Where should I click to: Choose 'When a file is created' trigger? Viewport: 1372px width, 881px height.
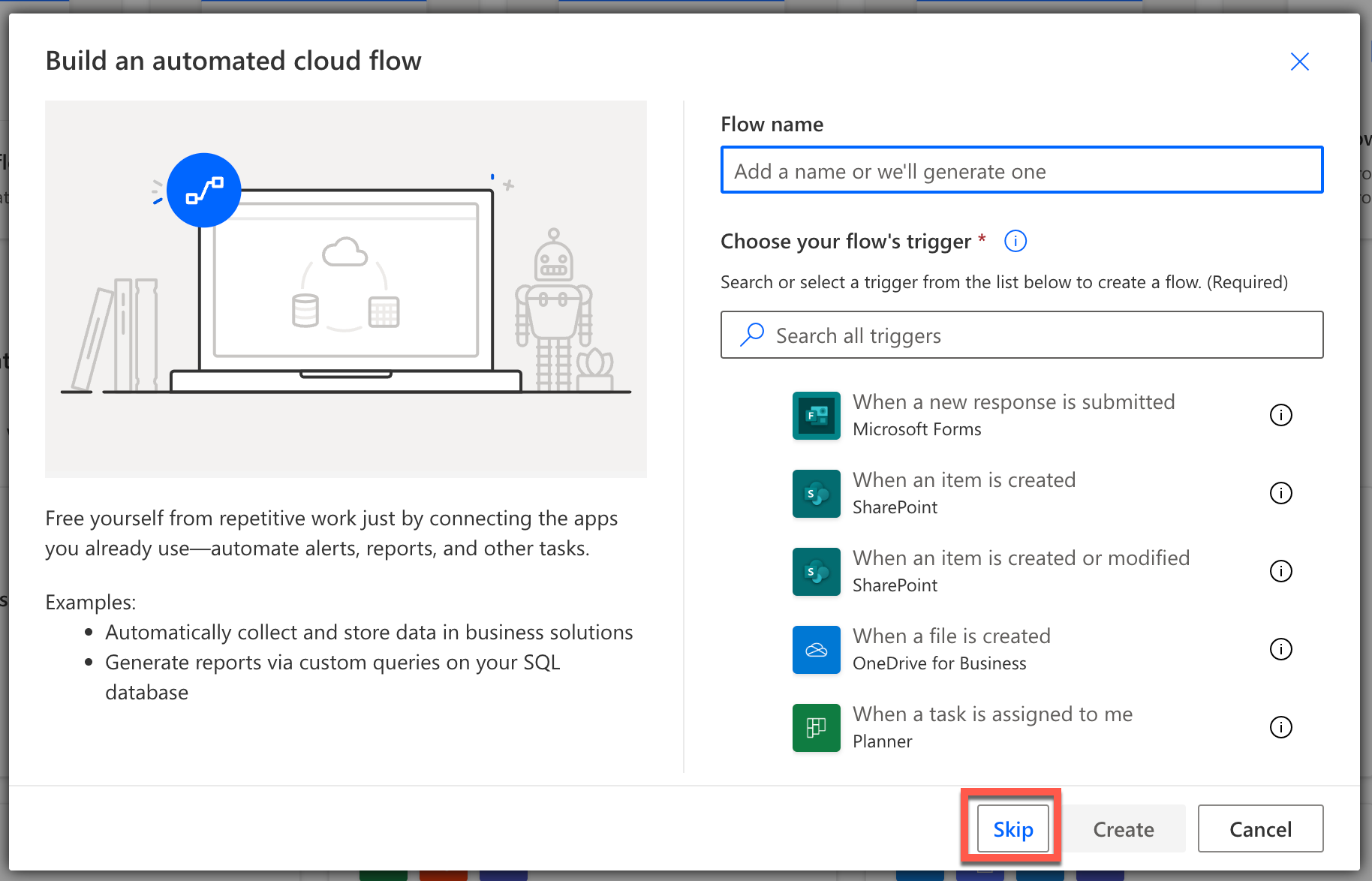pyautogui.click(x=951, y=637)
